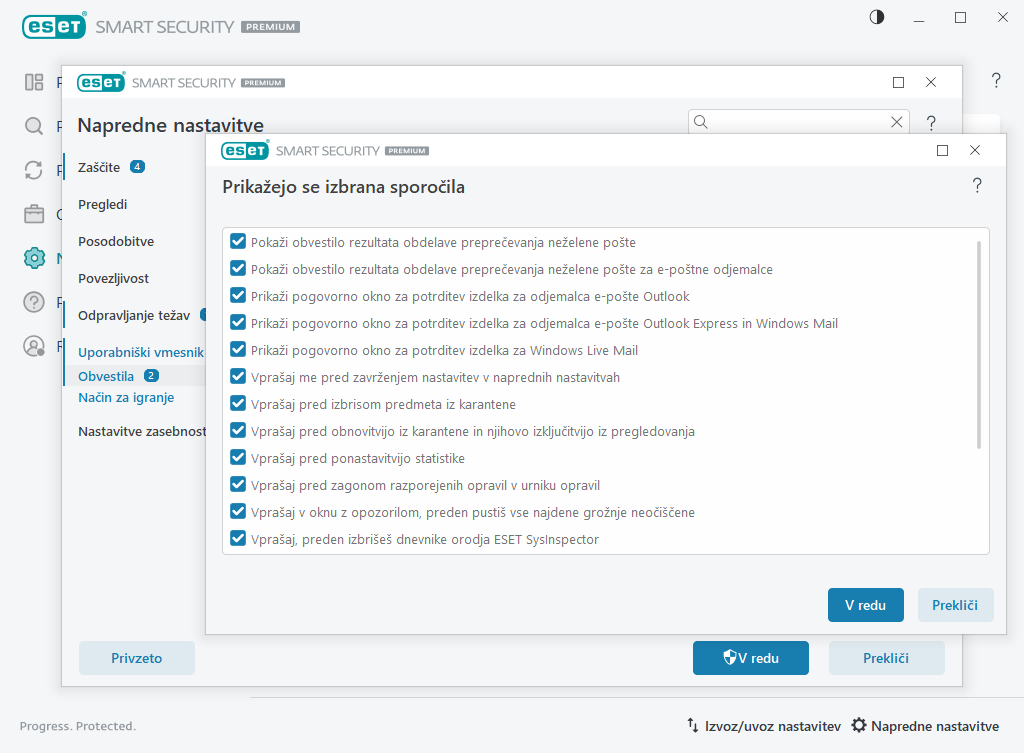Viewport: 1024px width, 753px height.
Task: Clear the search field with X icon
Action: point(896,122)
